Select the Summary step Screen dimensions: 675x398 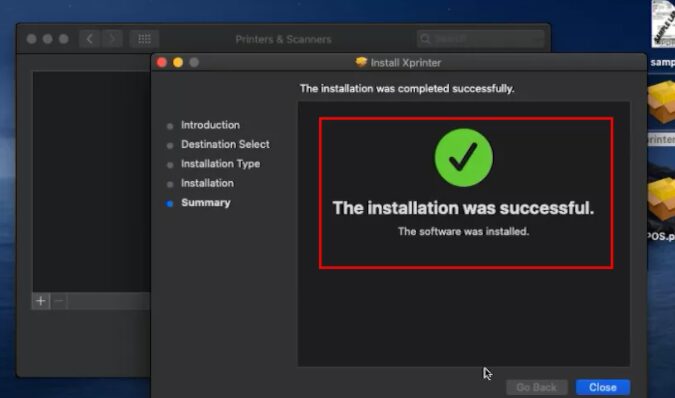206,203
